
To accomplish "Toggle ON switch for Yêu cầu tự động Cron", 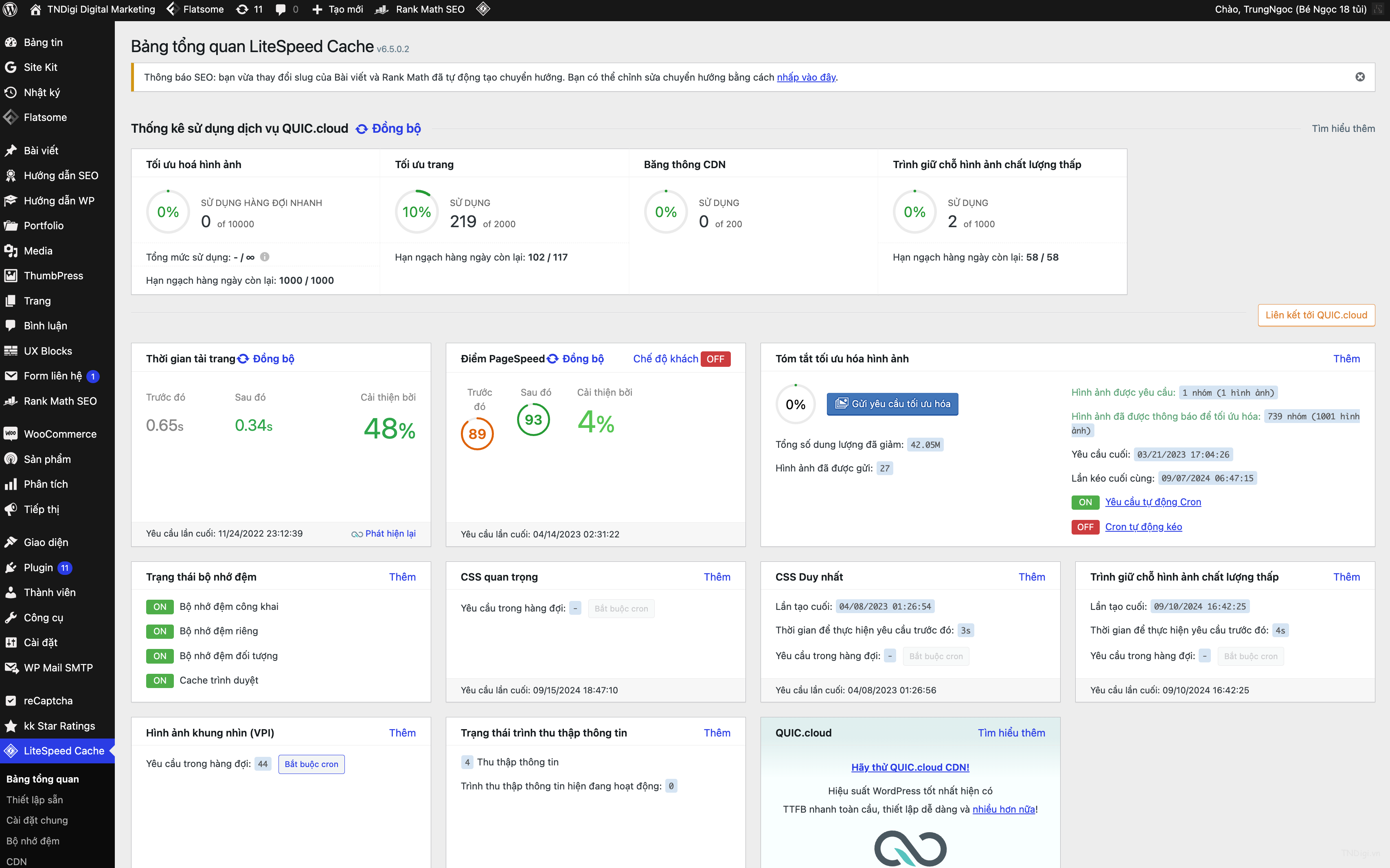I will point(1085,502).
